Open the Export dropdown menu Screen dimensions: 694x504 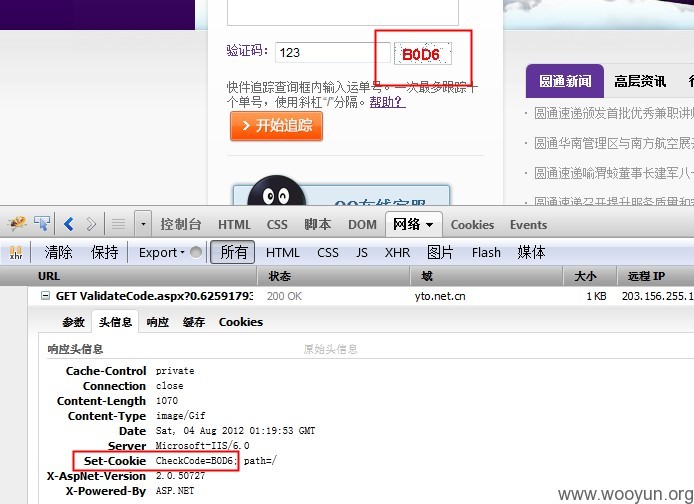[161, 253]
